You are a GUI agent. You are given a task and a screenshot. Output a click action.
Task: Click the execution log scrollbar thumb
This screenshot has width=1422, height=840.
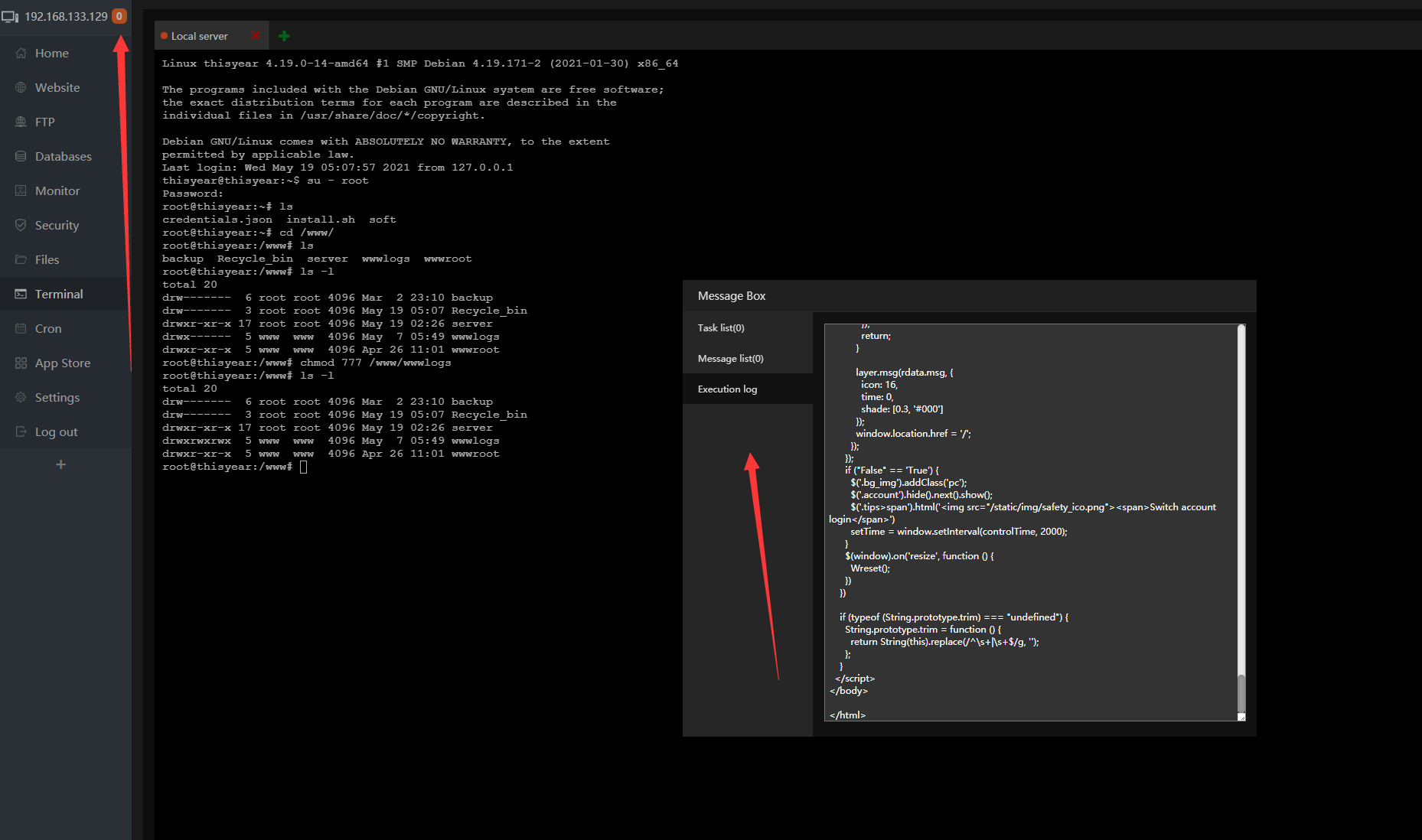(x=1241, y=692)
